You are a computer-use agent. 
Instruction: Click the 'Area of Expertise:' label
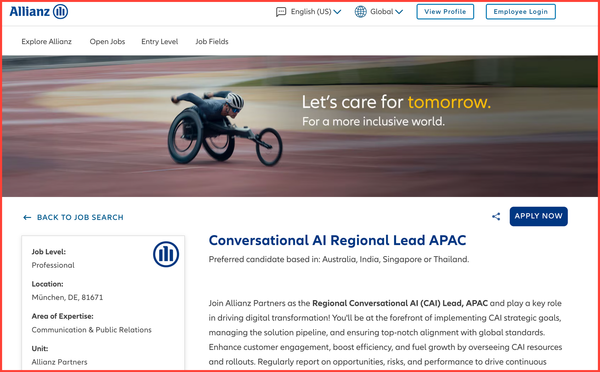click(x=62, y=316)
